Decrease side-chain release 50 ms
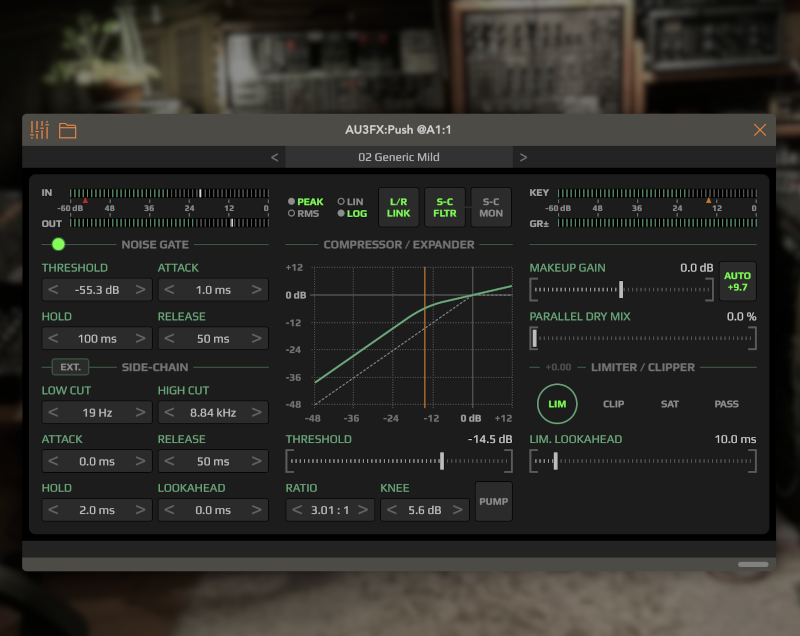The width and height of the screenshot is (800, 636). (169, 461)
